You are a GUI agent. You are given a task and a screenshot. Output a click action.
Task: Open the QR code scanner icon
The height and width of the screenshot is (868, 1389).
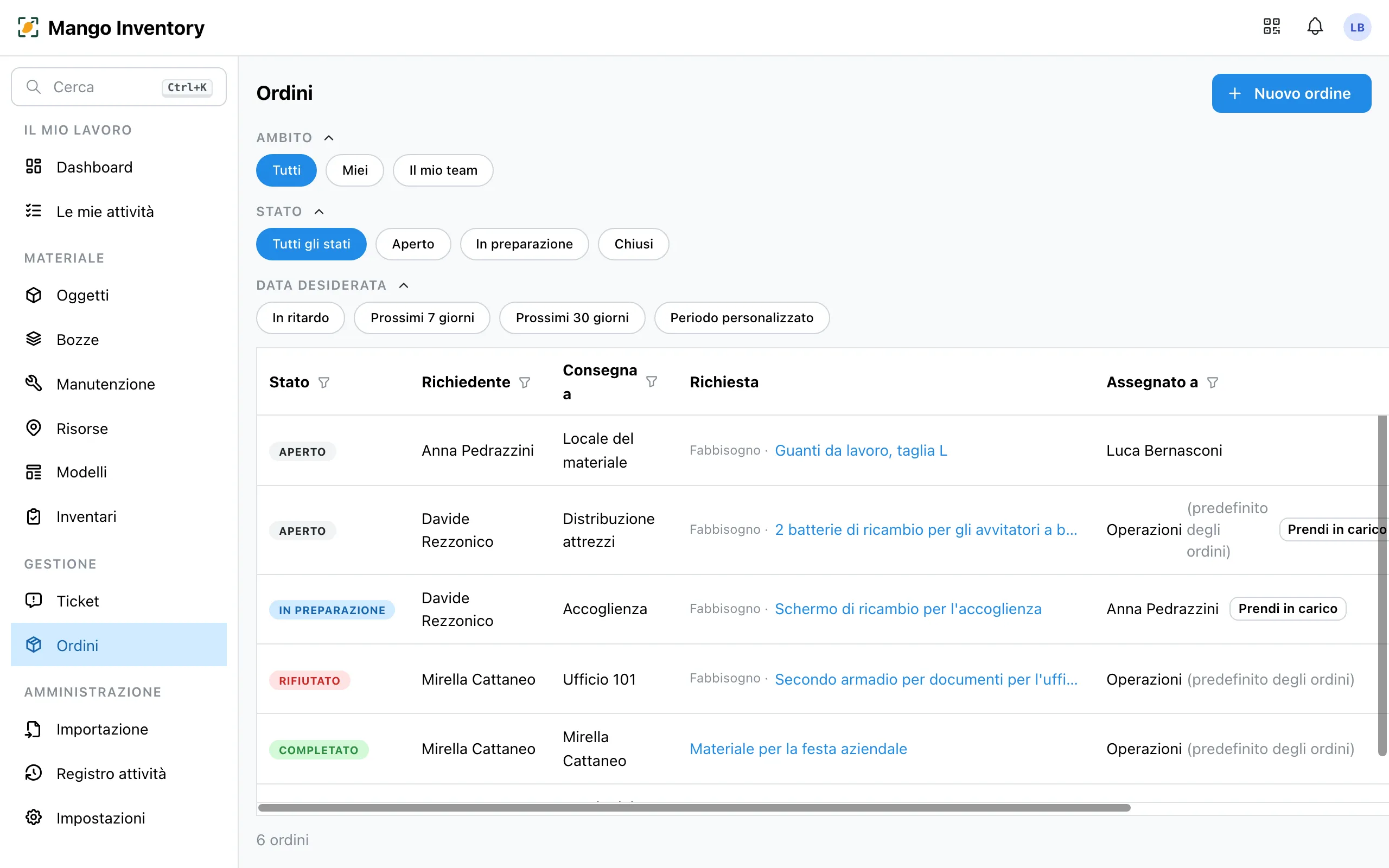click(x=1272, y=27)
